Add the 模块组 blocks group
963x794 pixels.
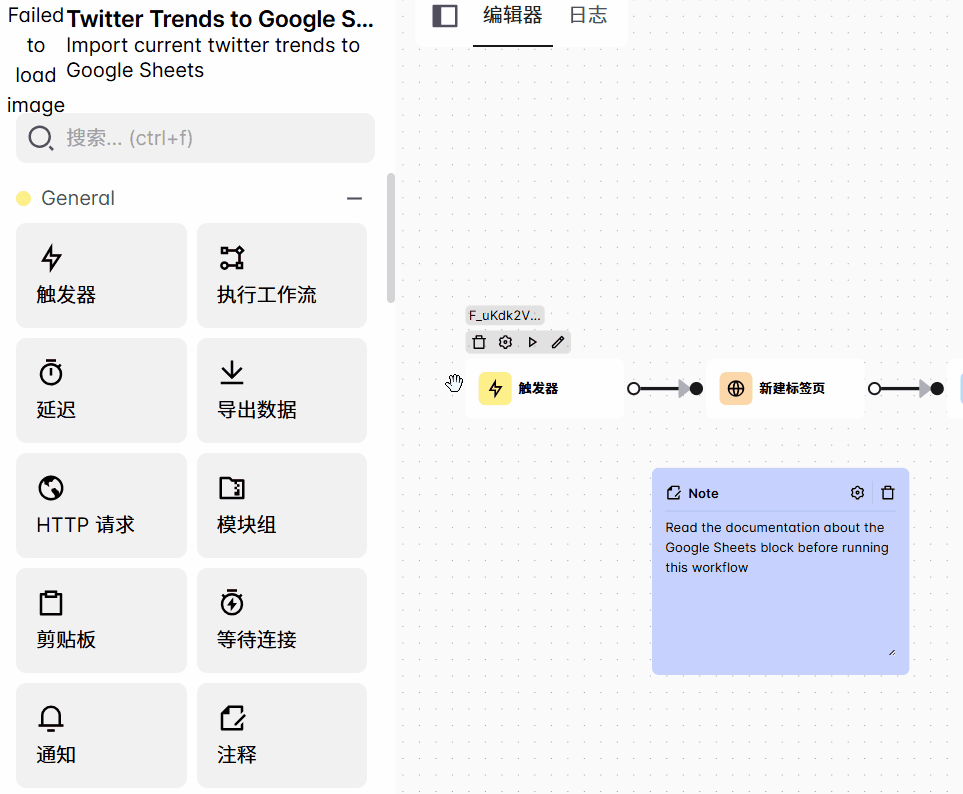click(x=282, y=505)
